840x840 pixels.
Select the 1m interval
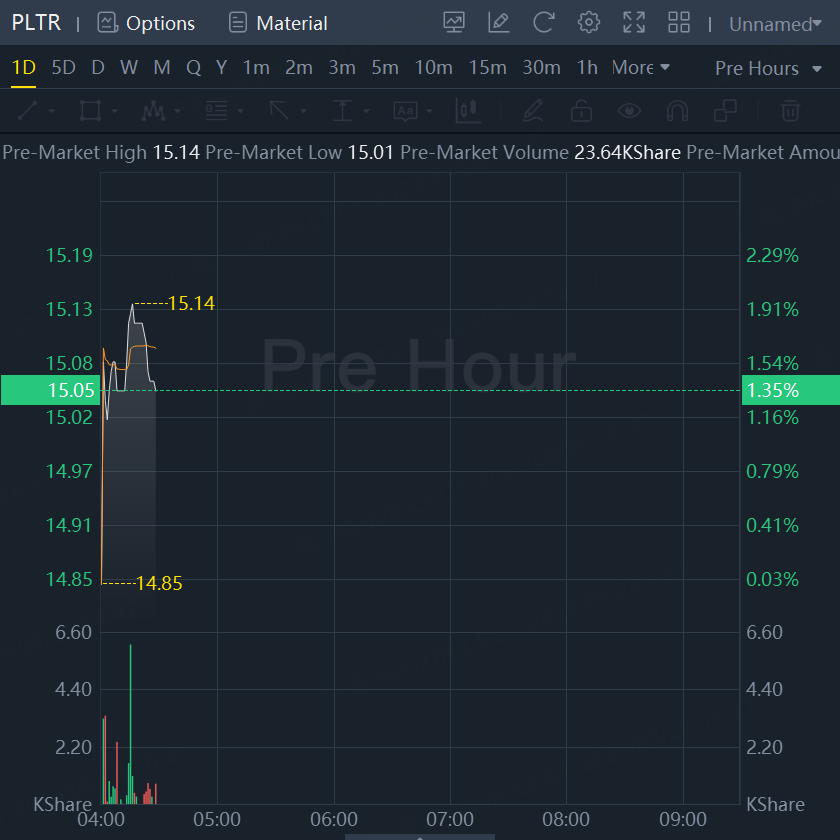coord(256,68)
